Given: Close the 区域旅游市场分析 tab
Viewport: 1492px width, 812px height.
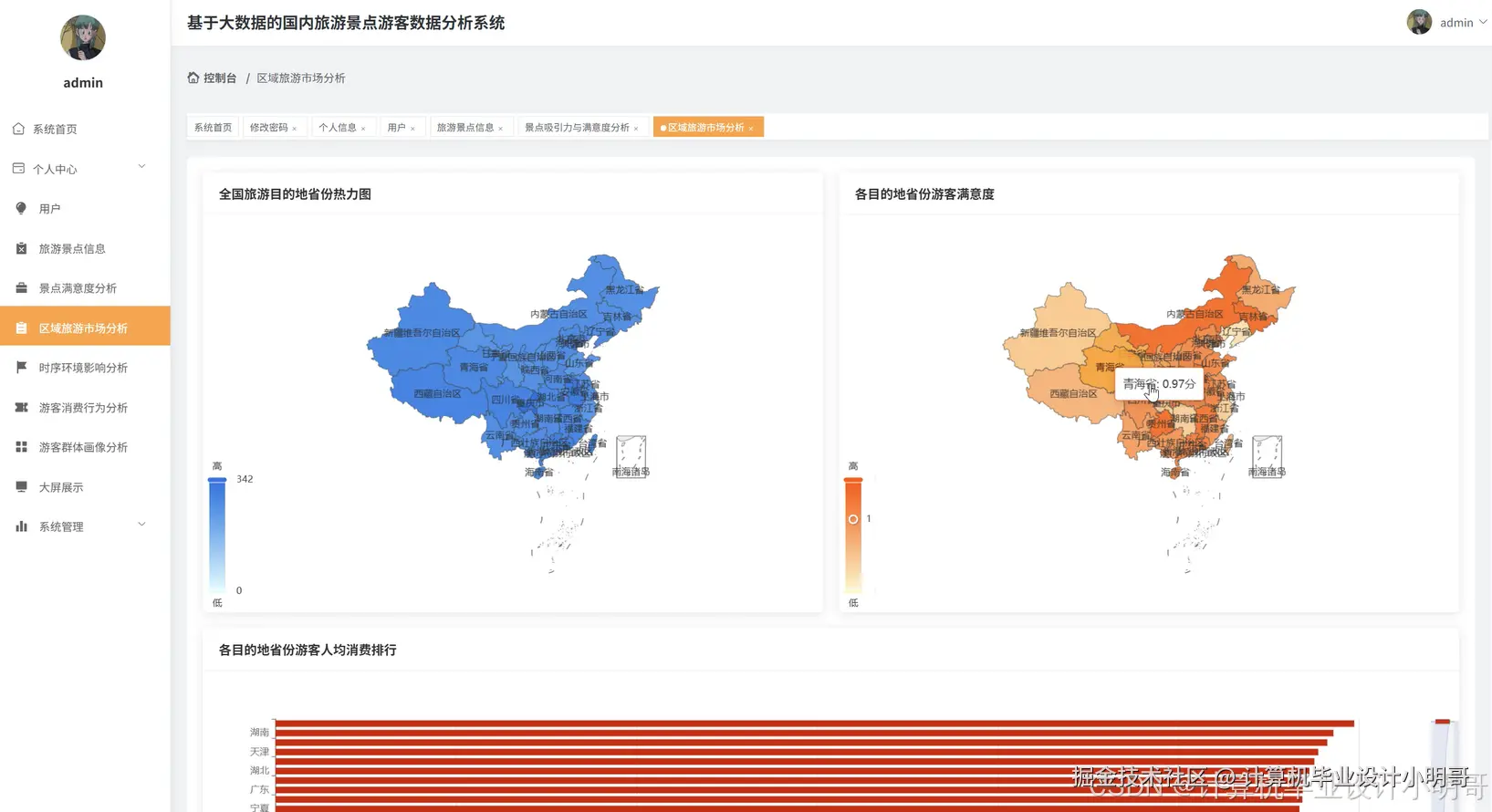Looking at the screenshot, I should coord(751,129).
